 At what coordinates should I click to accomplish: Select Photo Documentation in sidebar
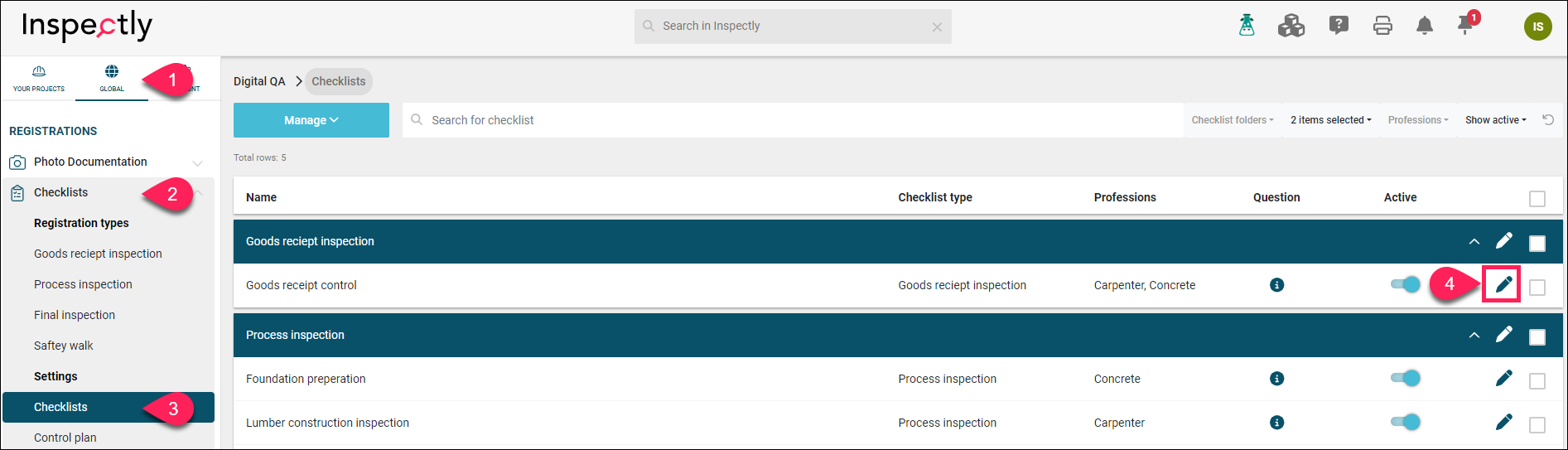click(x=90, y=162)
